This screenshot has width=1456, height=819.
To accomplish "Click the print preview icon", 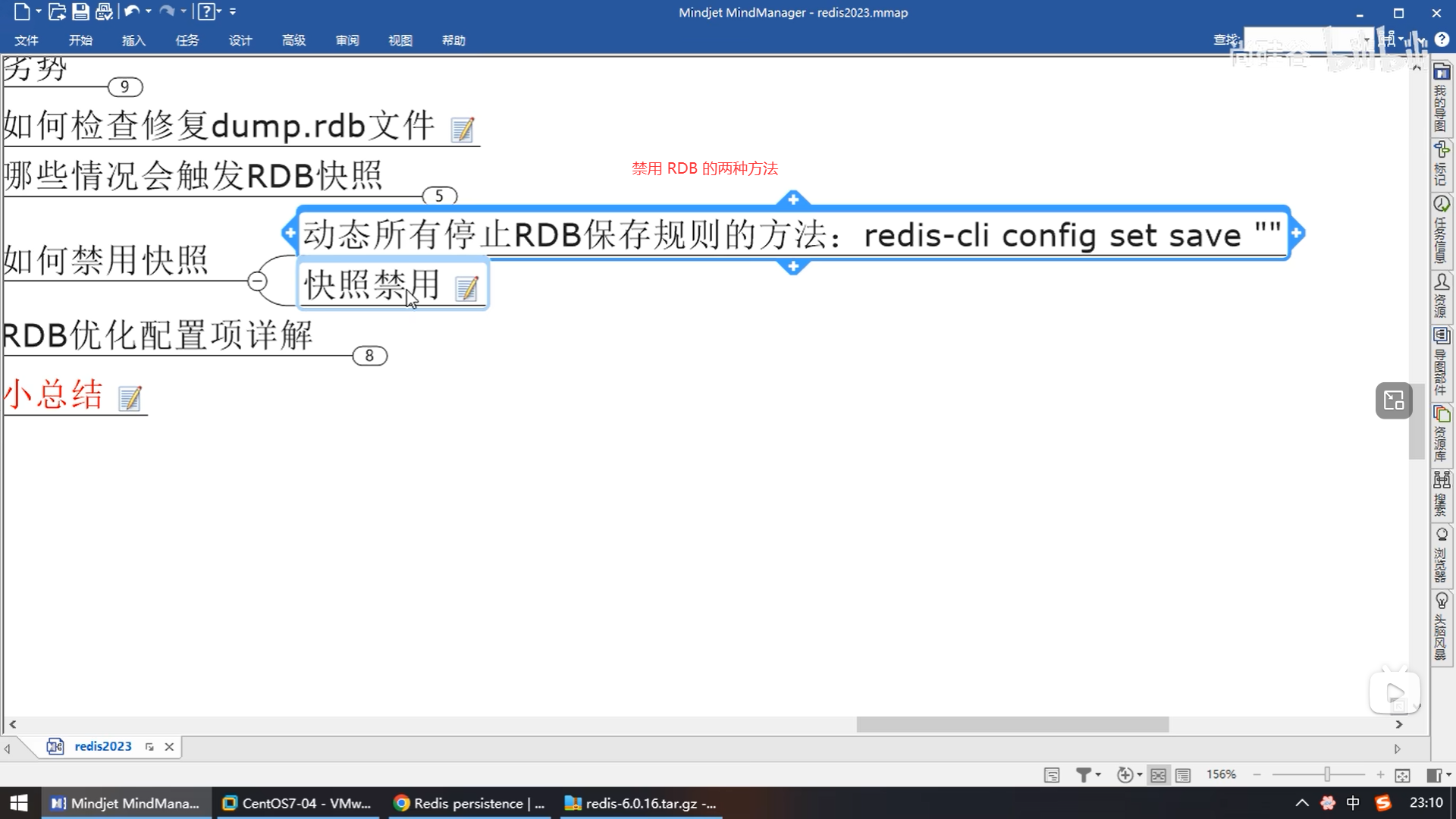I will (x=104, y=11).
